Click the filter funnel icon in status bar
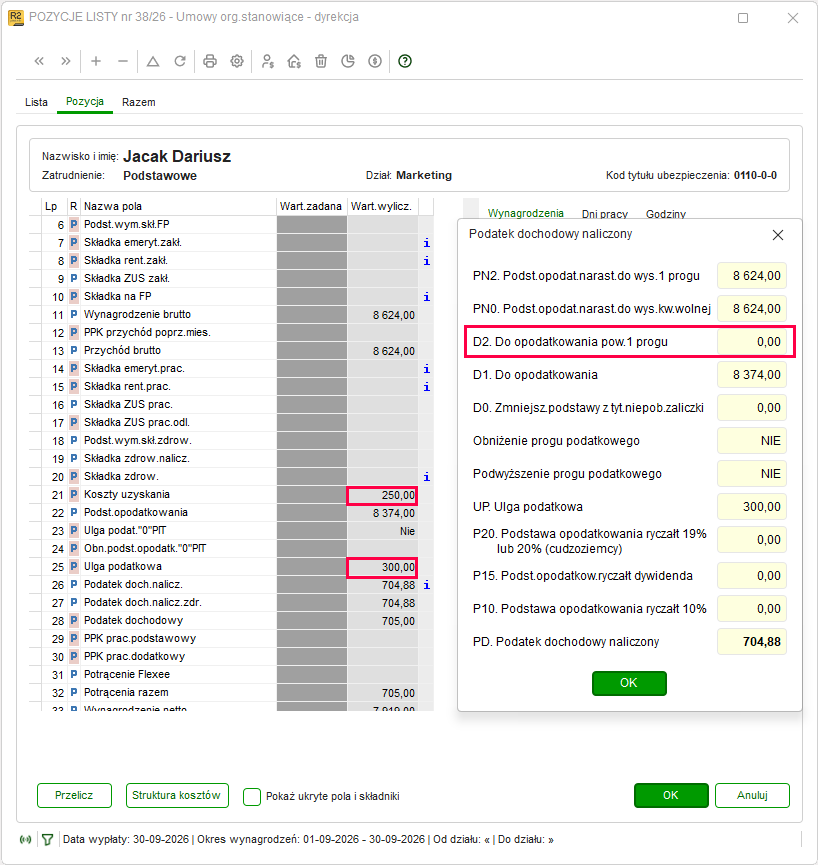 tap(47, 840)
